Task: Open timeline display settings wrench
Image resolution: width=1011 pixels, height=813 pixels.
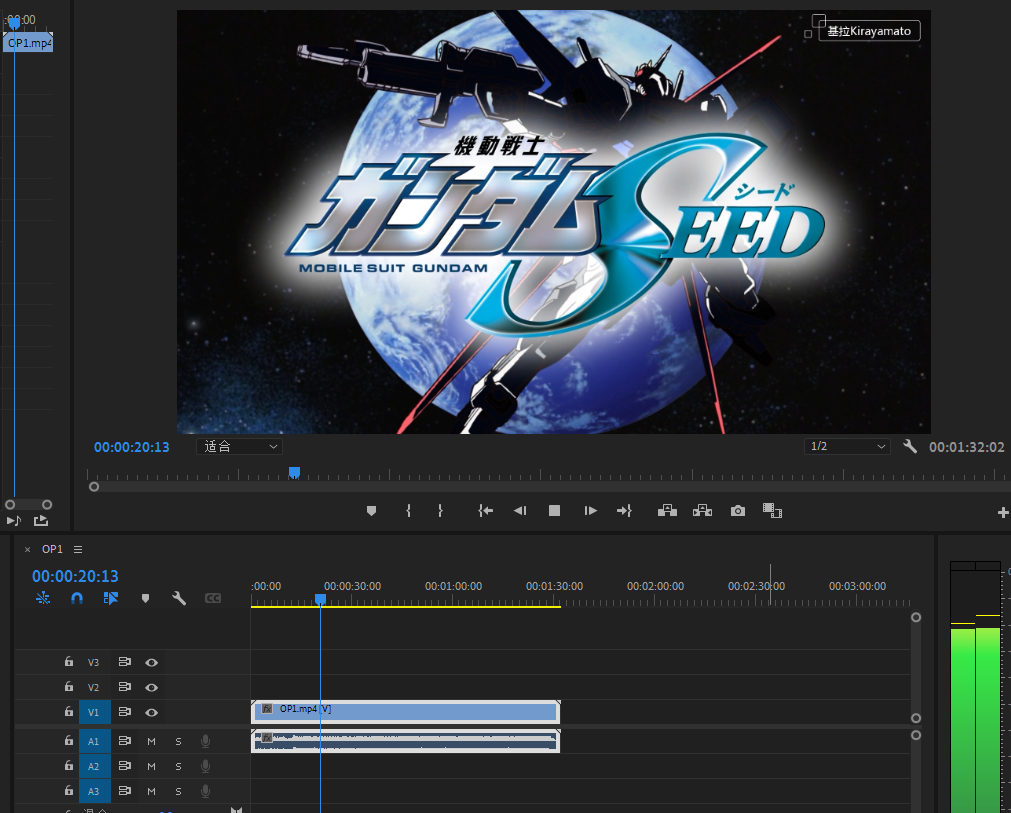Action: (179, 598)
